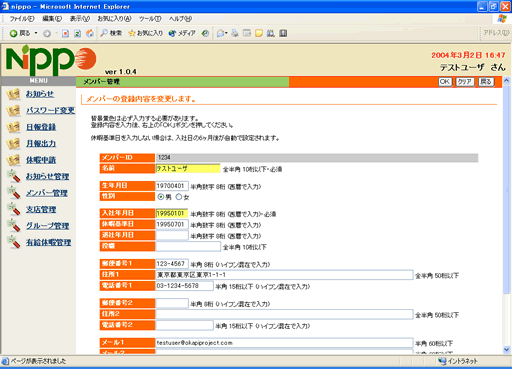The image size is (512, 369).
Task: Click icon beside 有給休暇管理 menu link
Action: (x=14, y=242)
